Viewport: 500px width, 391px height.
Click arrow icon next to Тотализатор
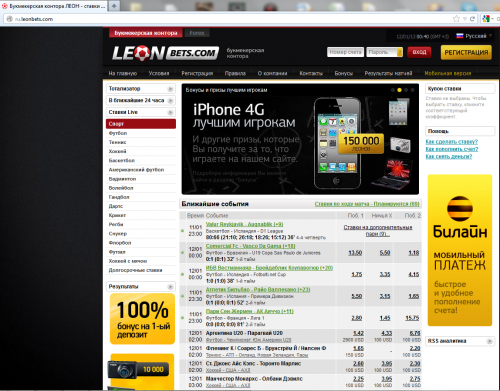click(170, 89)
